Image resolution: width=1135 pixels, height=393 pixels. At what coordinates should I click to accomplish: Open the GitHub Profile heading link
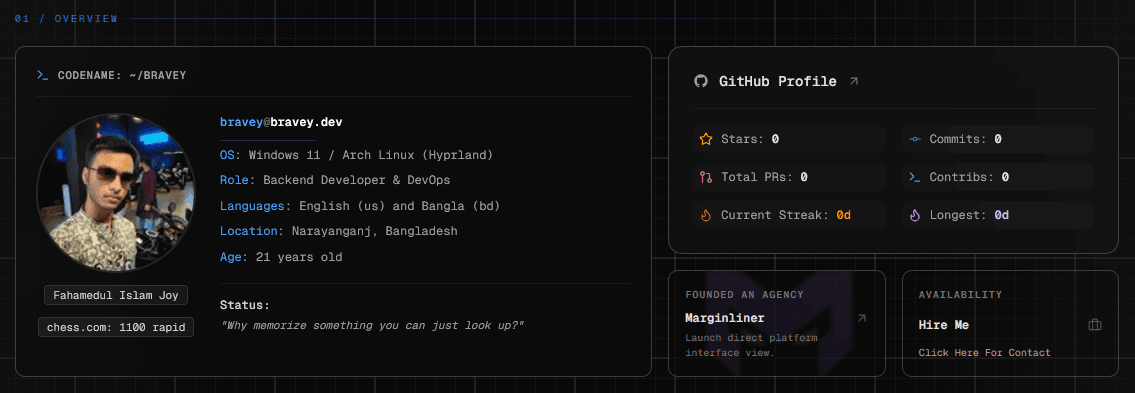coord(777,82)
